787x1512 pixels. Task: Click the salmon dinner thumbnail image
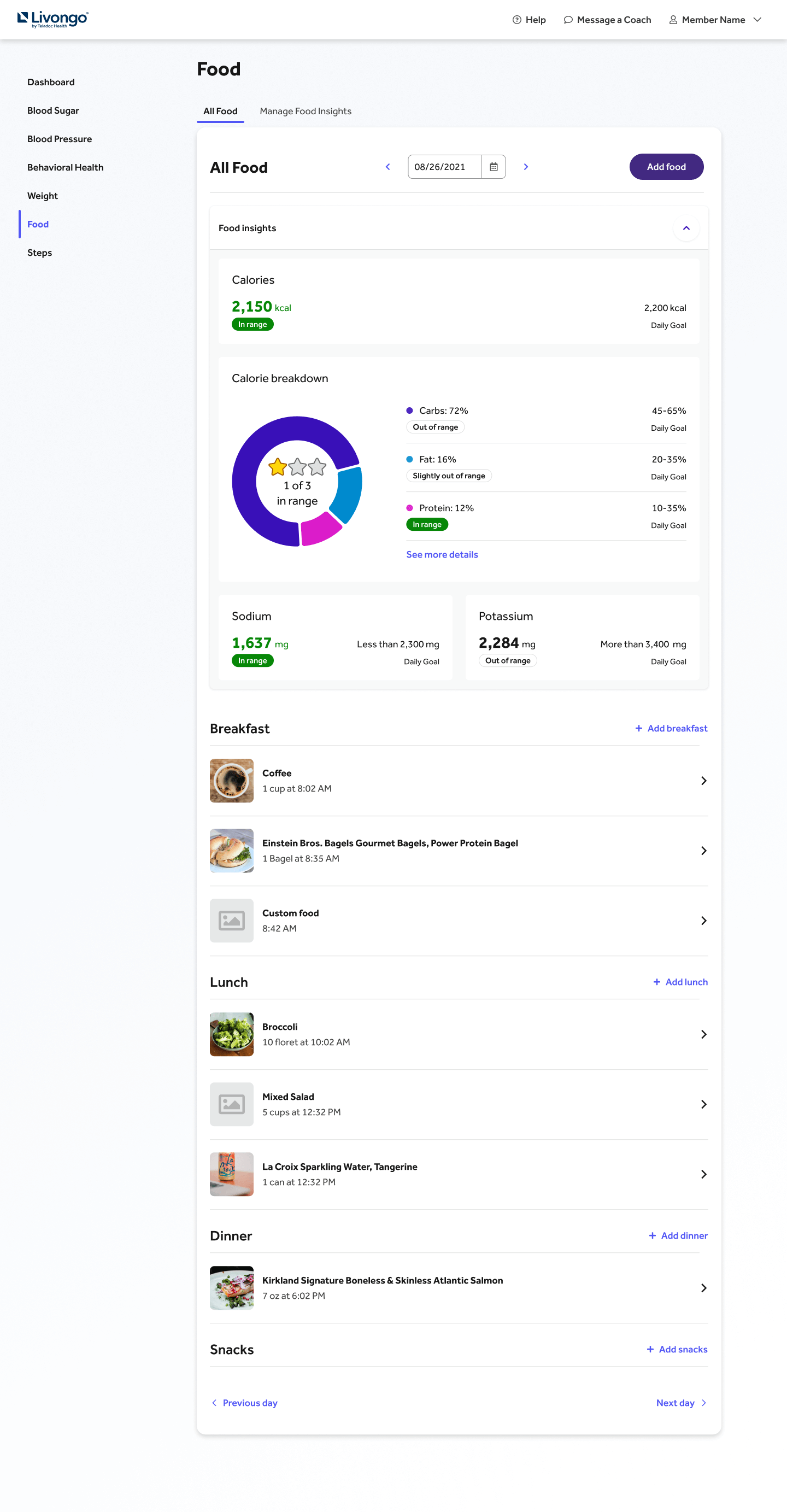(232, 1288)
